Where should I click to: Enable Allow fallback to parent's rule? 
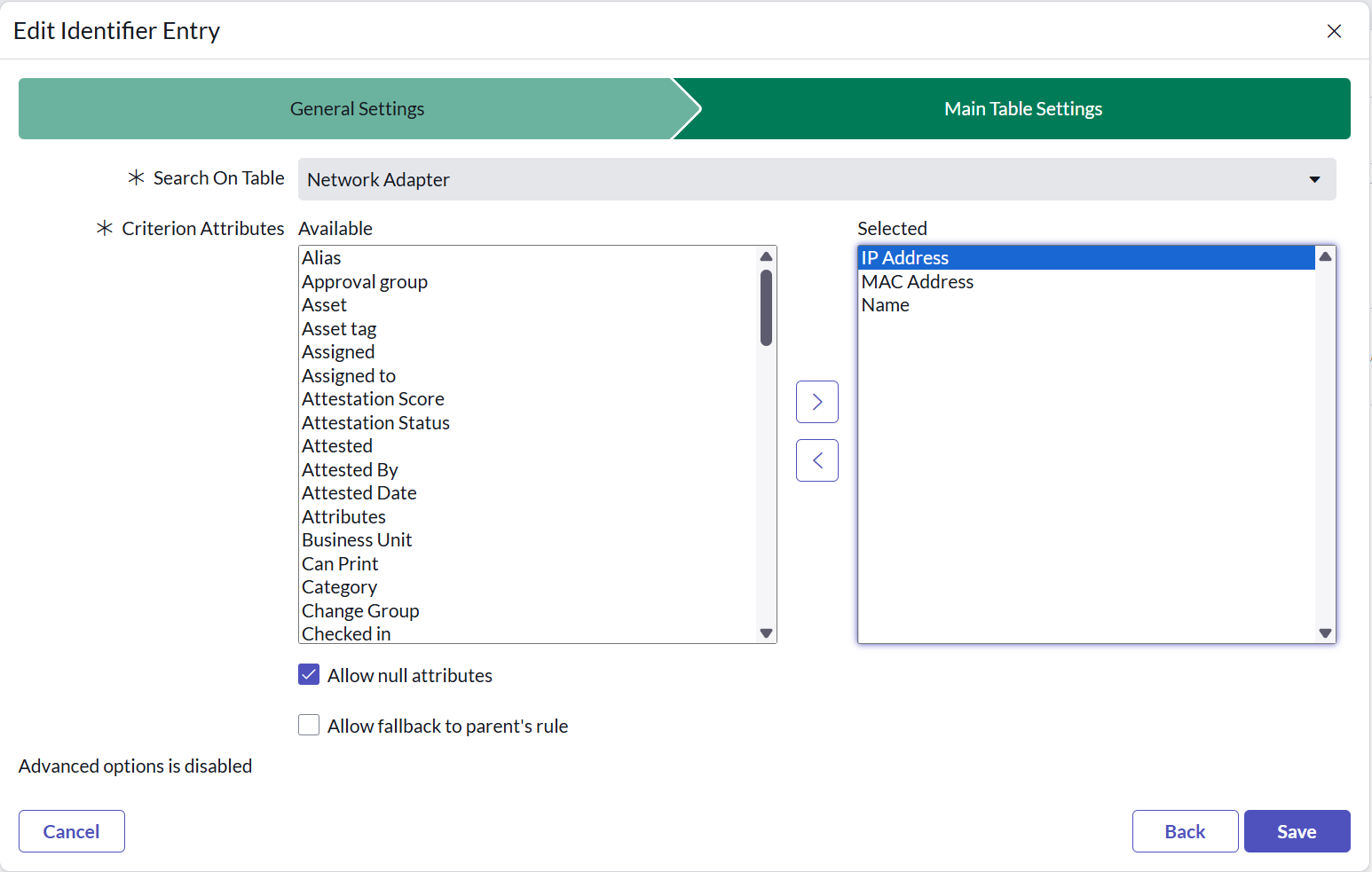coord(309,726)
